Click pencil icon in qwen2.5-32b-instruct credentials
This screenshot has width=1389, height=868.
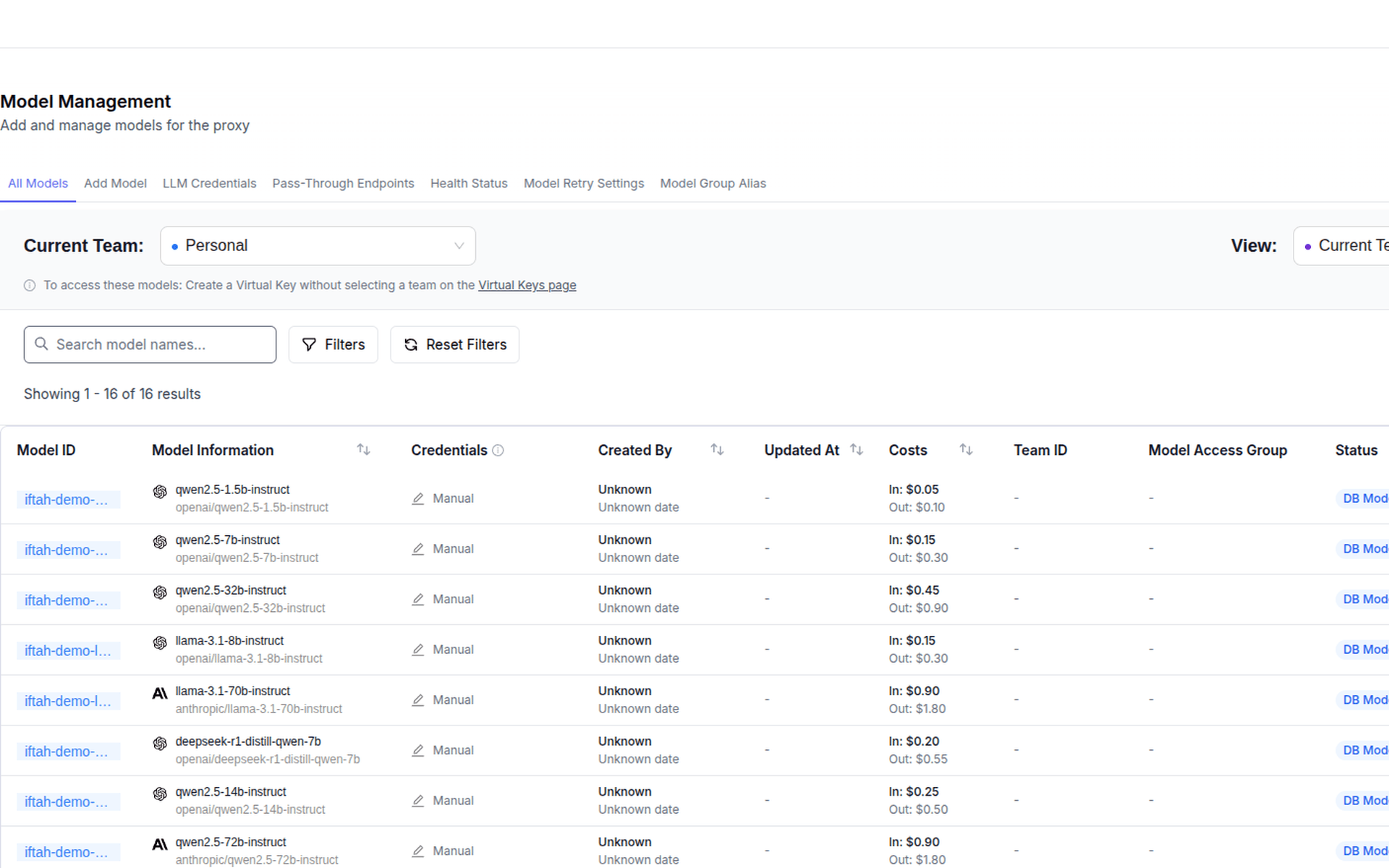(x=418, y=599)
